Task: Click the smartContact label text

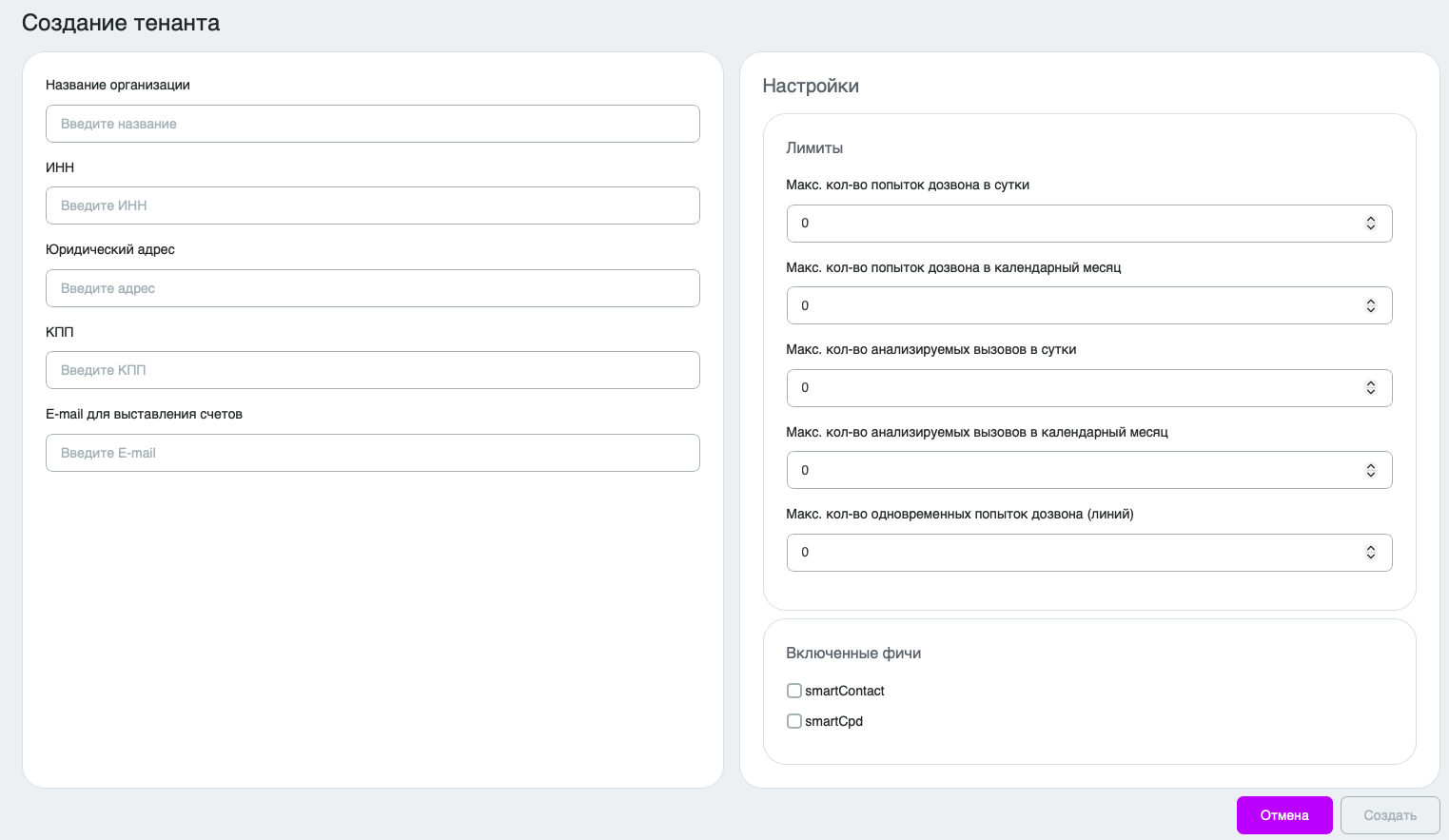Action: 845,691
